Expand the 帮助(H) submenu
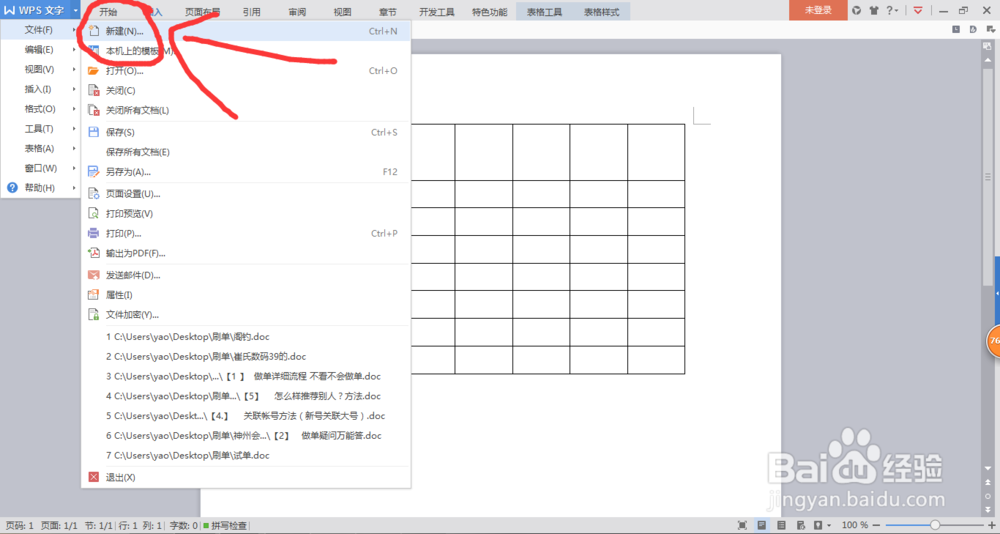Viewport: 1000px width, 534px height. coord(40,188)
